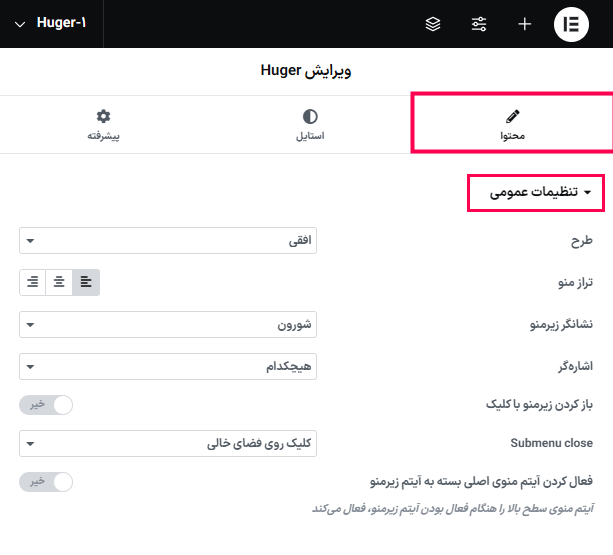The width and height of the screenshot is (613, 555).
Task: Open the Elementor logo menu
Action: click(x=571, y=24)
